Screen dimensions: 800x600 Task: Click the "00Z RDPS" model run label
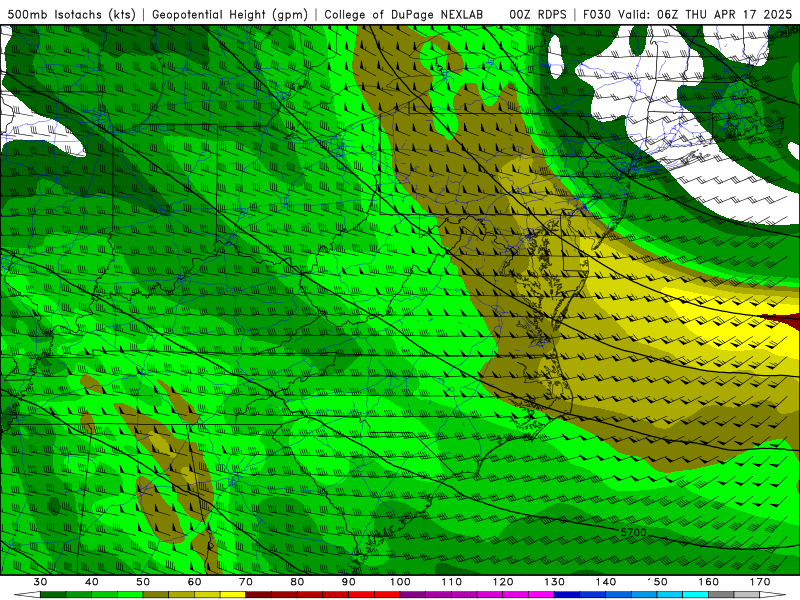[x=537, y=15]
